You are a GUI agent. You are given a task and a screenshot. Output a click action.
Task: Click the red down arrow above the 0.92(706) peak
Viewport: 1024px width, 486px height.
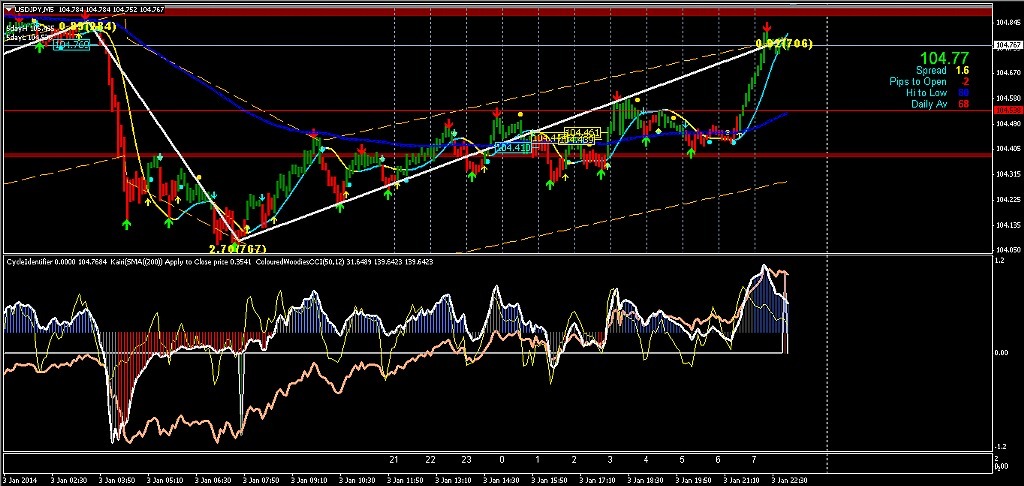pos(768,26)
